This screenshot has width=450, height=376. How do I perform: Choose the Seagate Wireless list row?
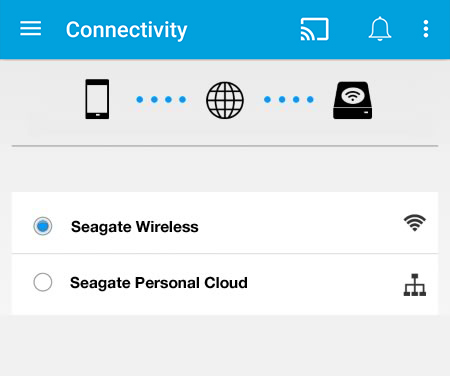(225, 223)
